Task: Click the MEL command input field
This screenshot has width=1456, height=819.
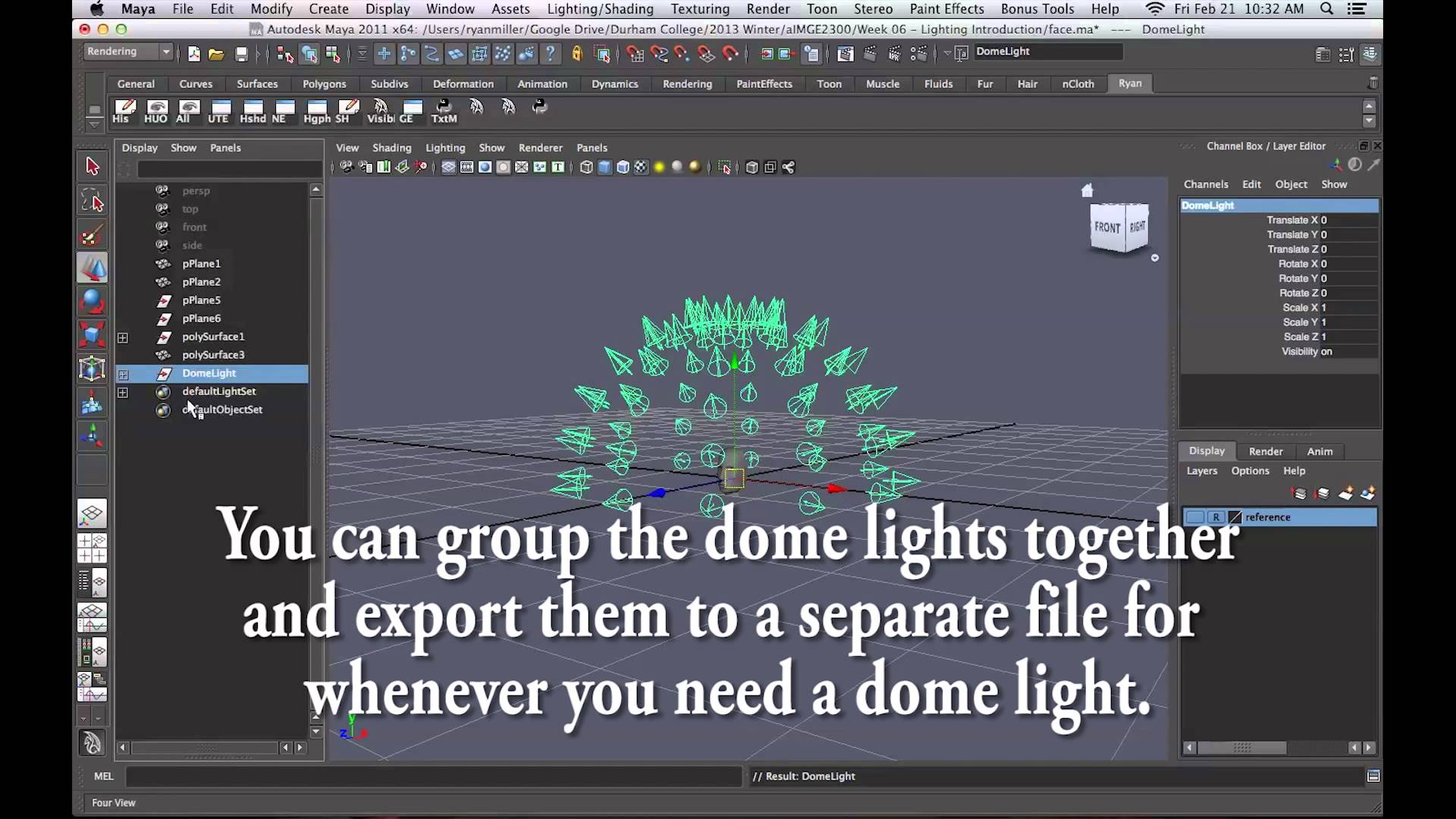Action: (x=432, y=776)
